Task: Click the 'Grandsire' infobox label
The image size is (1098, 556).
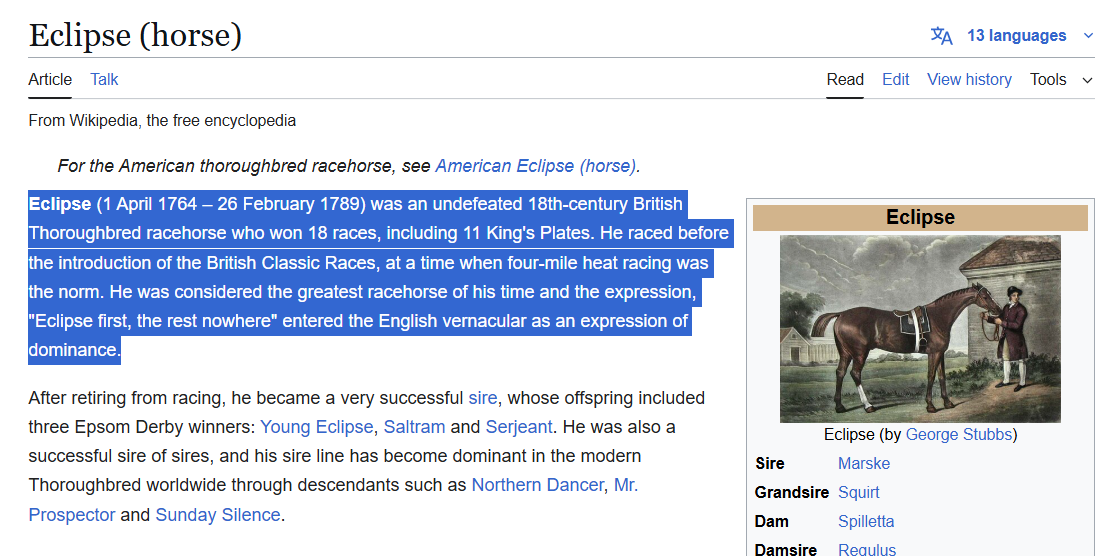Action: [791, 492]
